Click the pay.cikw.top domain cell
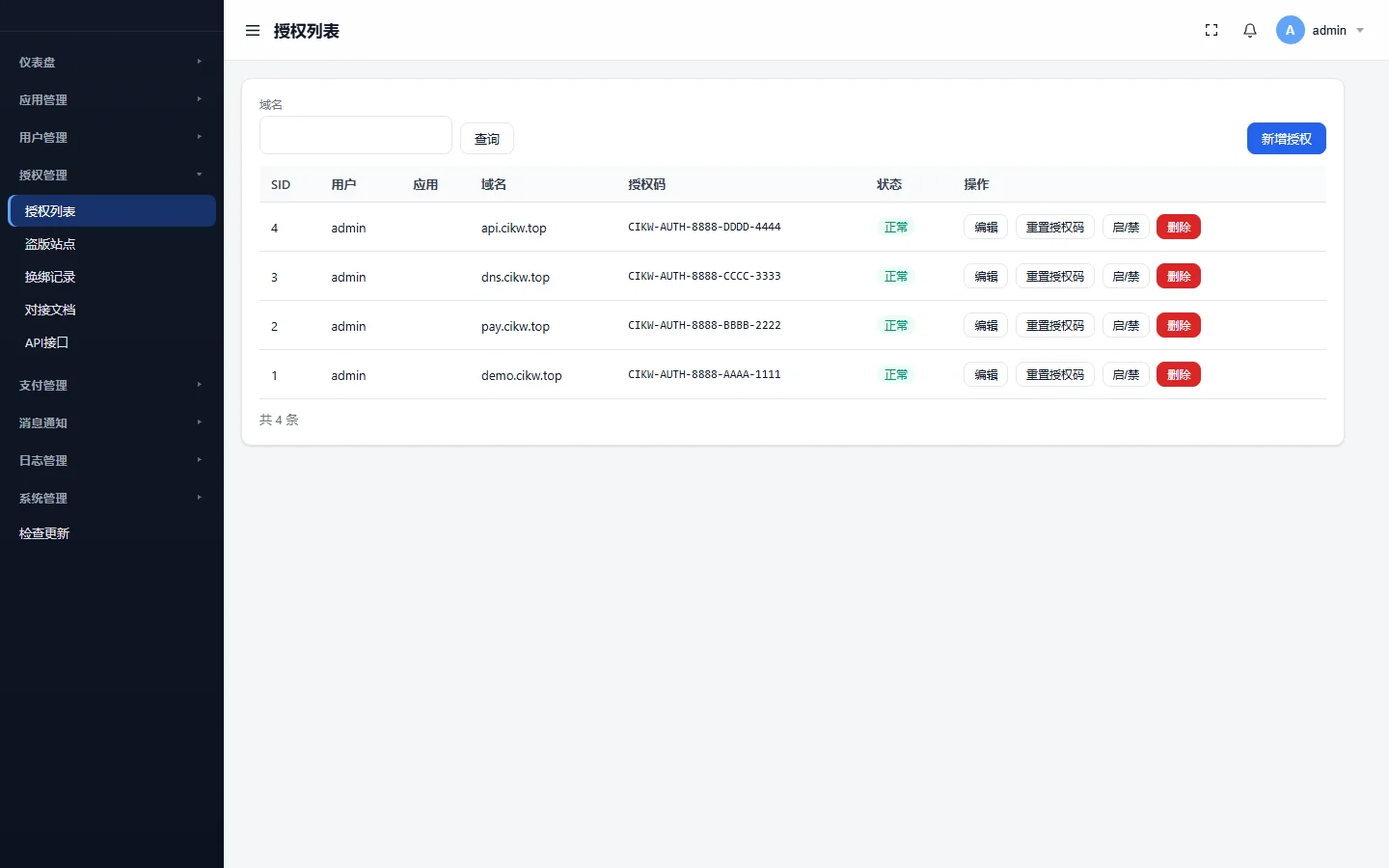Screen dimensions: 1389x868 tap(515, 326)
